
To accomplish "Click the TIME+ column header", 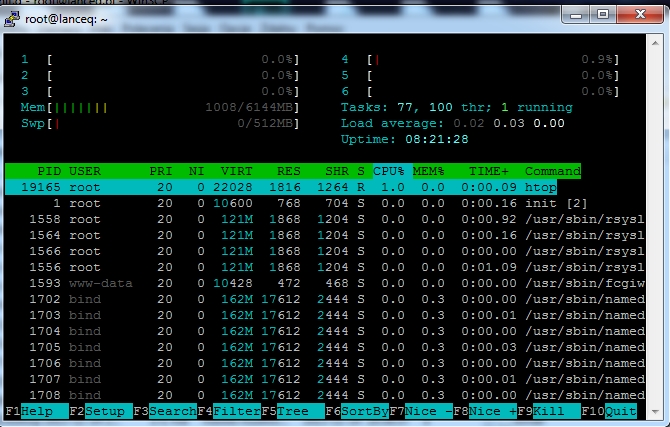I will pos(489,171).
